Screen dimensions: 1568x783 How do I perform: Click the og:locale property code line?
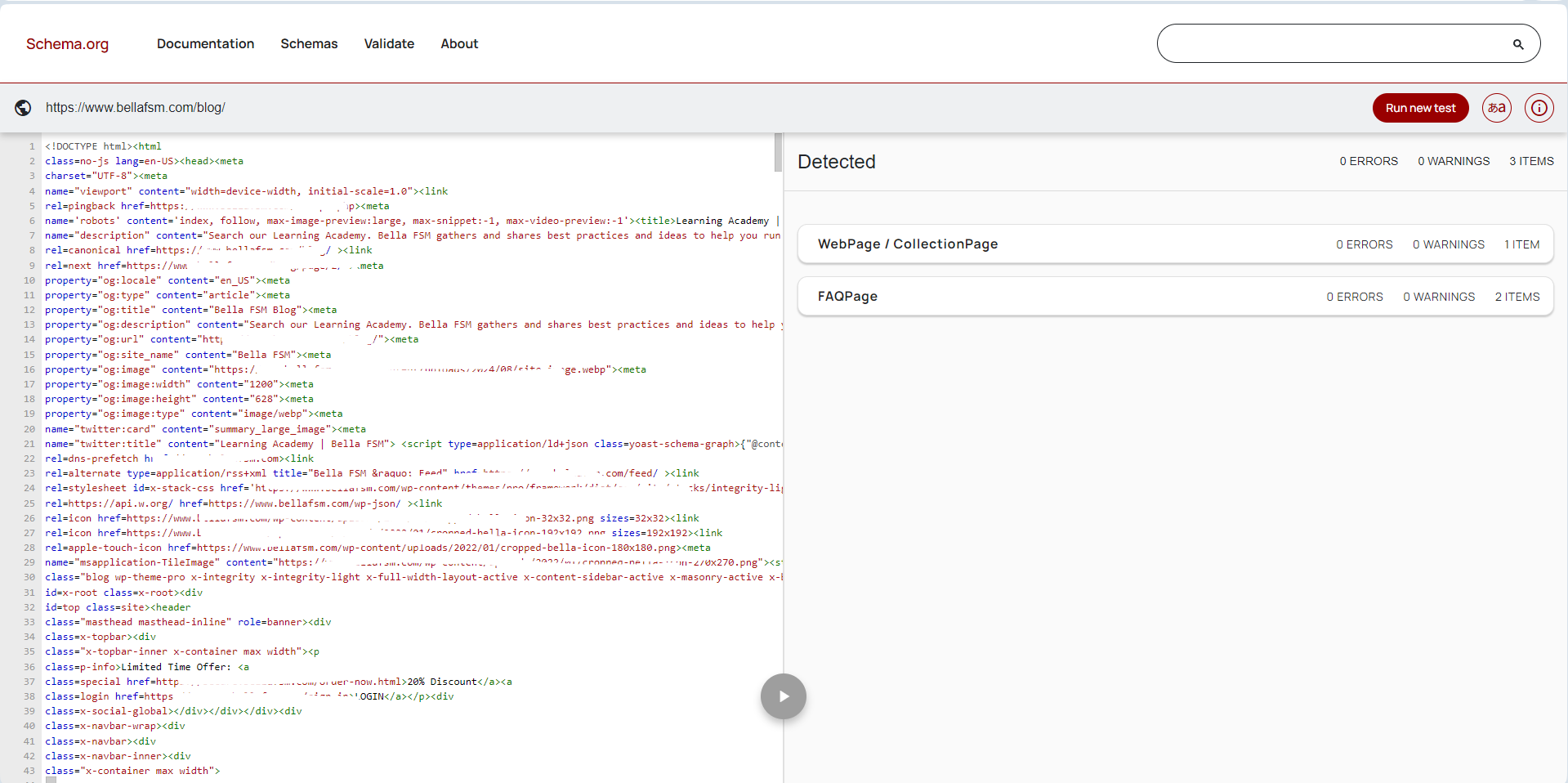(x=168, y=280)
